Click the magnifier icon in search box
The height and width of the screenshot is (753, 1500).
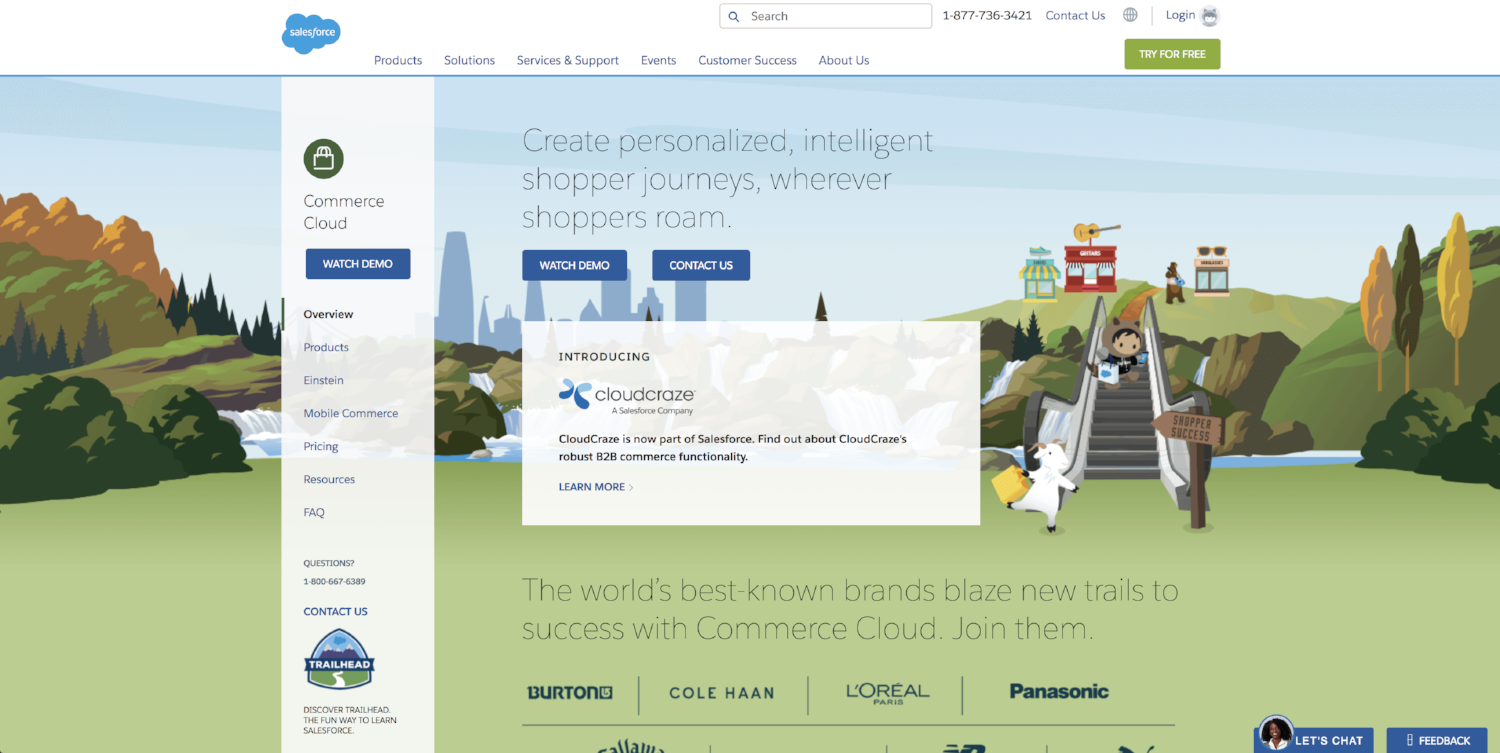click(x=734, y=16)
